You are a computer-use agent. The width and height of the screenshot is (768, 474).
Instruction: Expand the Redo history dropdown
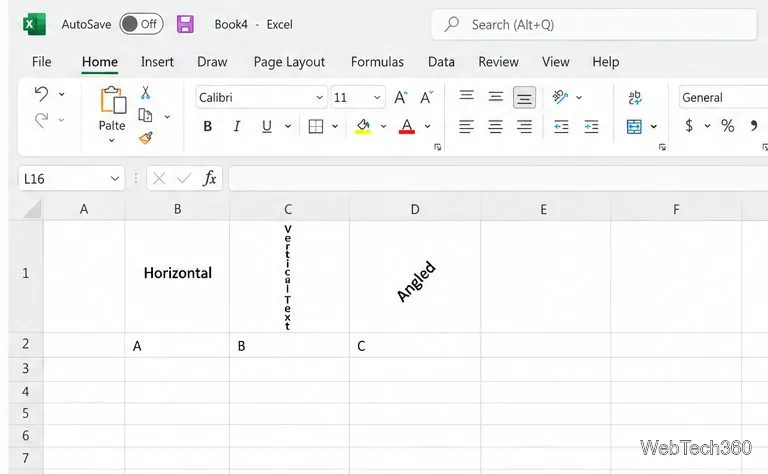coord(62,119)
